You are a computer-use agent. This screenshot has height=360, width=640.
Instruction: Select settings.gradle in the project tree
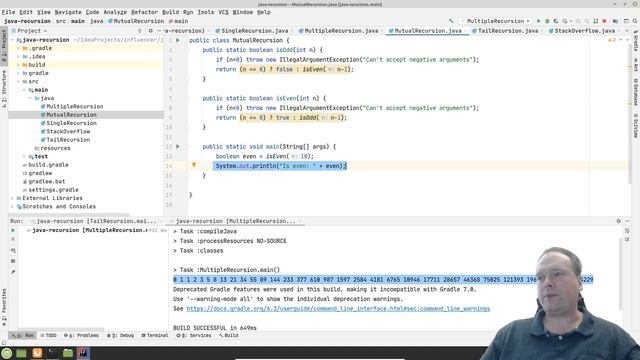coord(50,190)
